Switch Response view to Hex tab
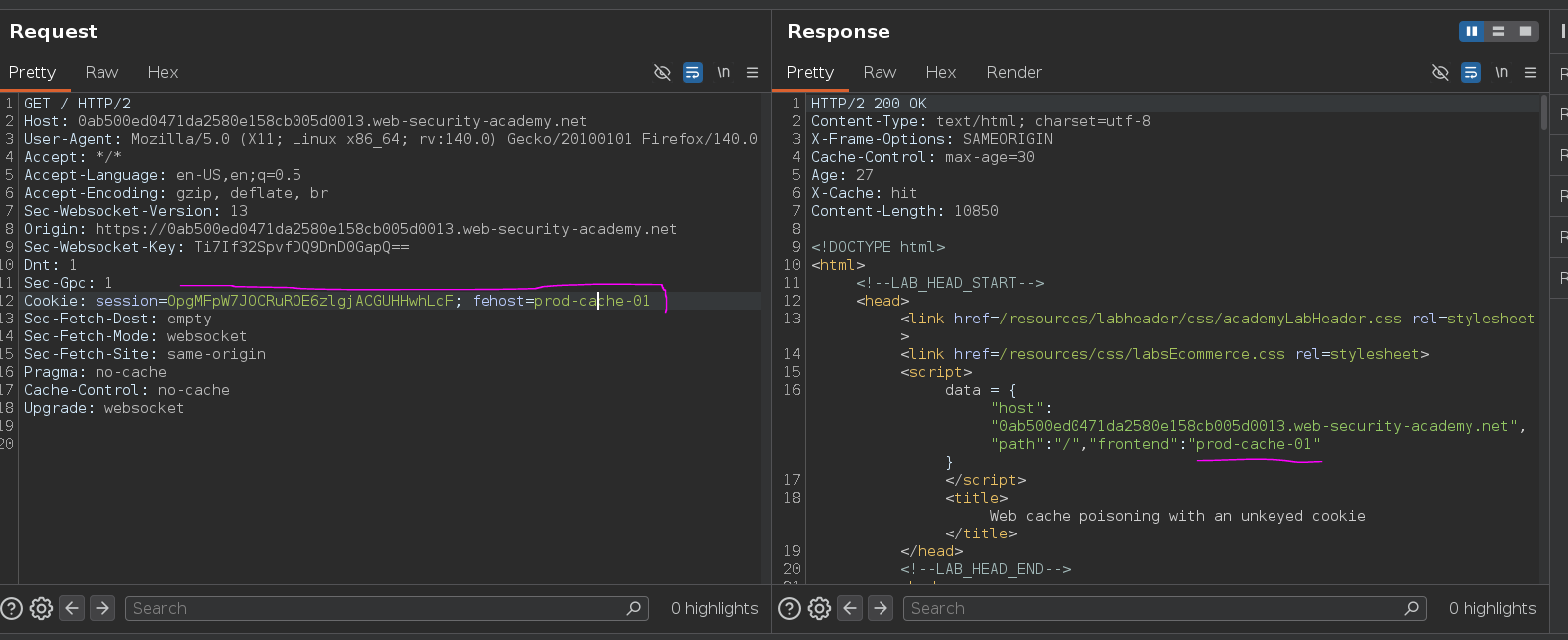Screen dimensions: 1568x640 click(941, 72)
